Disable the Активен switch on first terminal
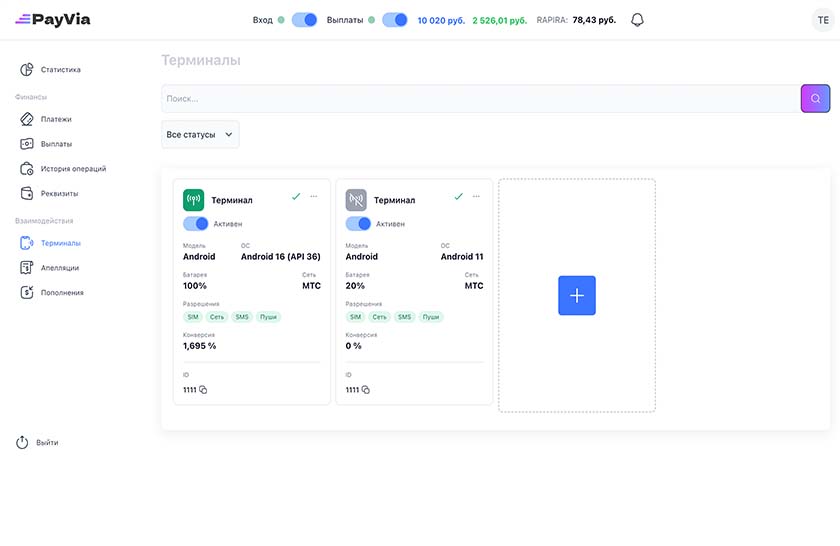 pyautogui.click(x=196, y=224)
